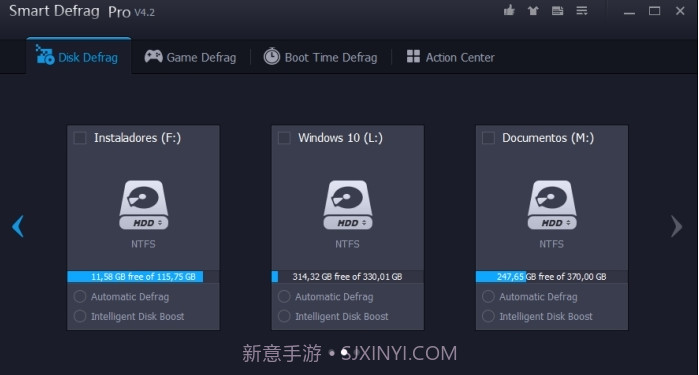Select the Windows 10 (L:) drive title
The image size is (699, 375).
coord(341,138)
